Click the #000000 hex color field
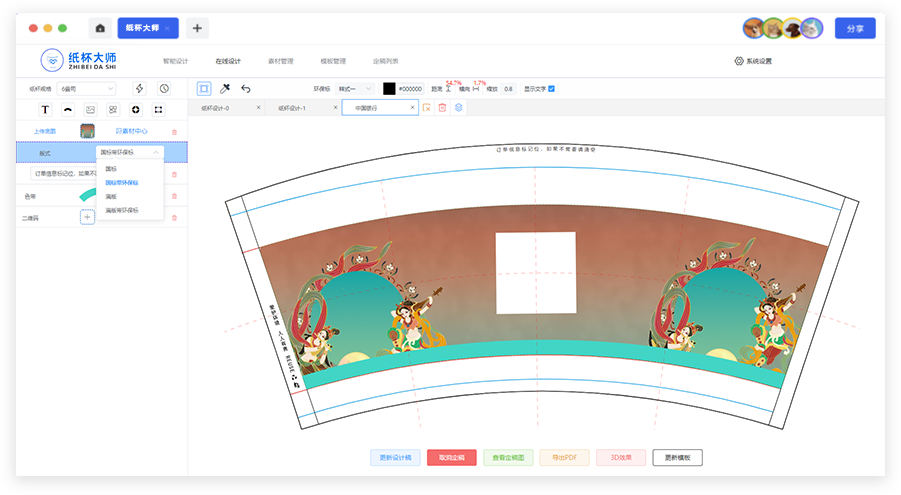 click(410, 89)
